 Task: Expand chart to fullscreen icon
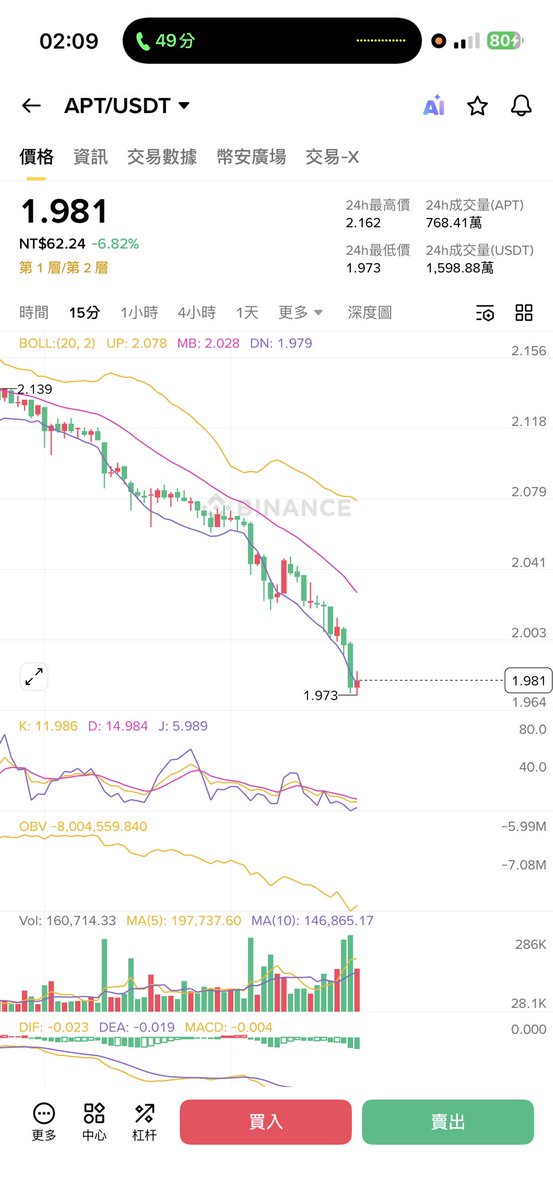(34, 677)
